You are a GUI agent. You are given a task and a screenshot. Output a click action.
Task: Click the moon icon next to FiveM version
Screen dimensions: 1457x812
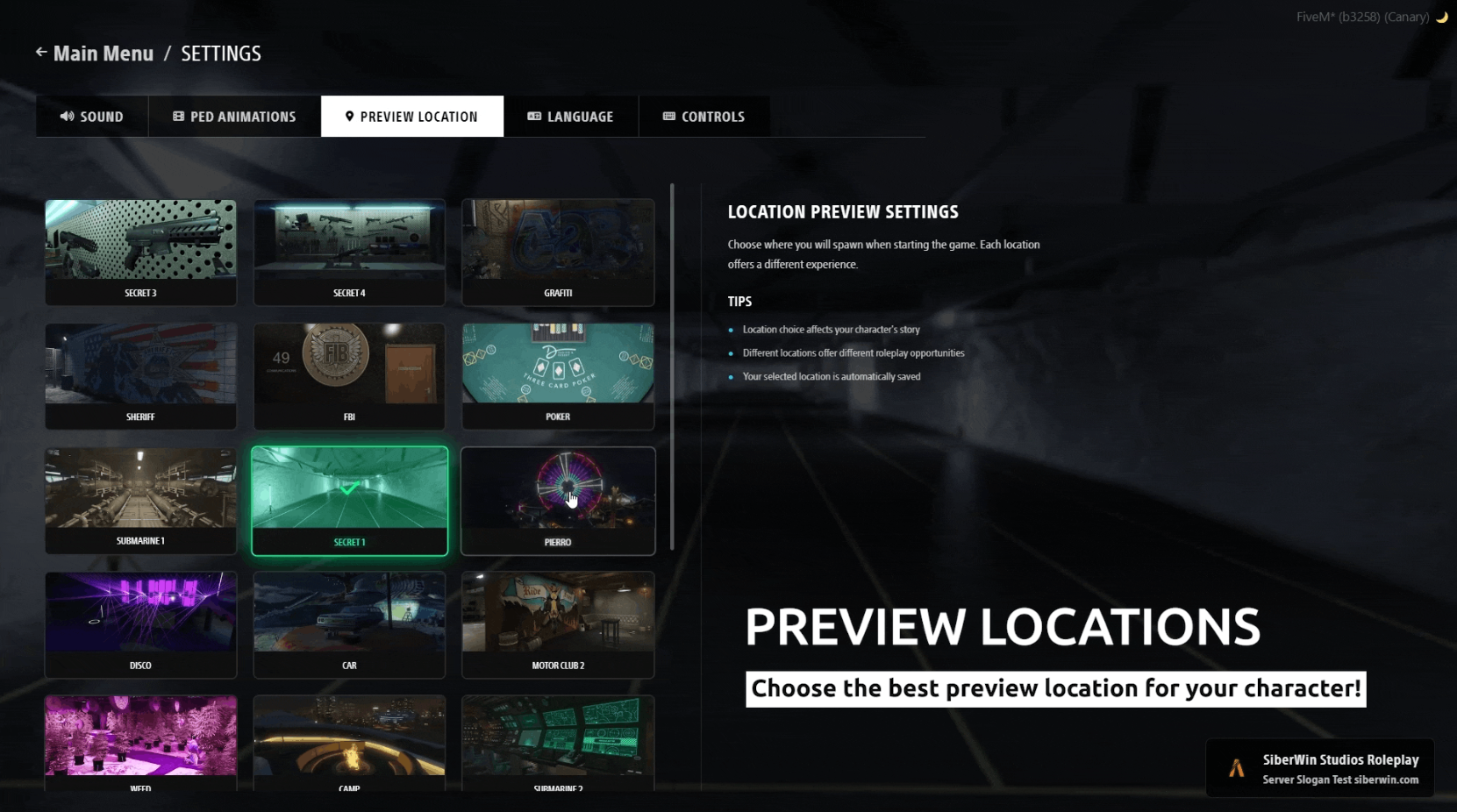click(1442, 17)
